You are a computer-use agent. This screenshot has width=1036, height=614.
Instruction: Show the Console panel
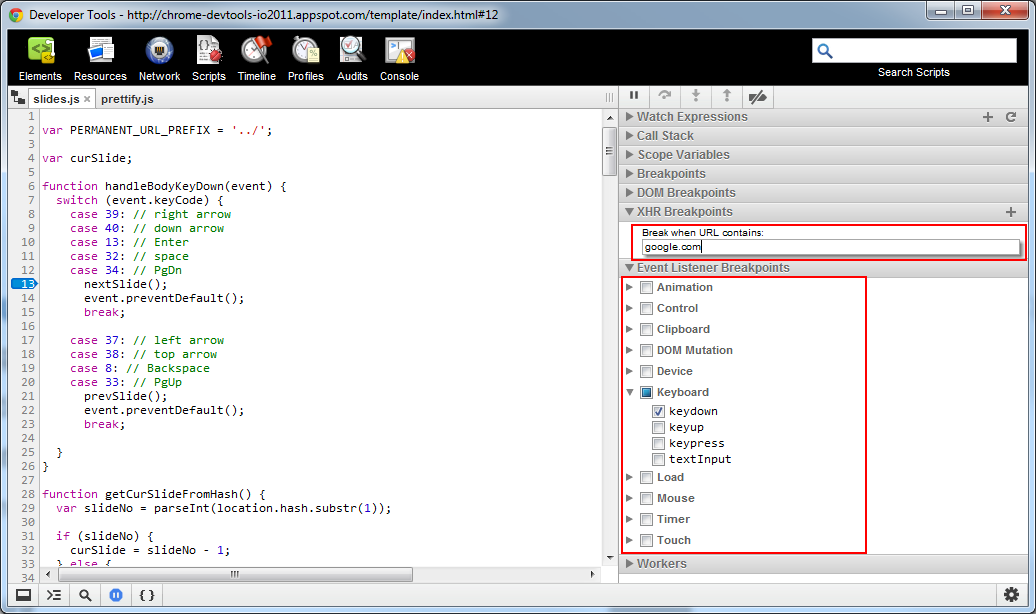point(399,58)
